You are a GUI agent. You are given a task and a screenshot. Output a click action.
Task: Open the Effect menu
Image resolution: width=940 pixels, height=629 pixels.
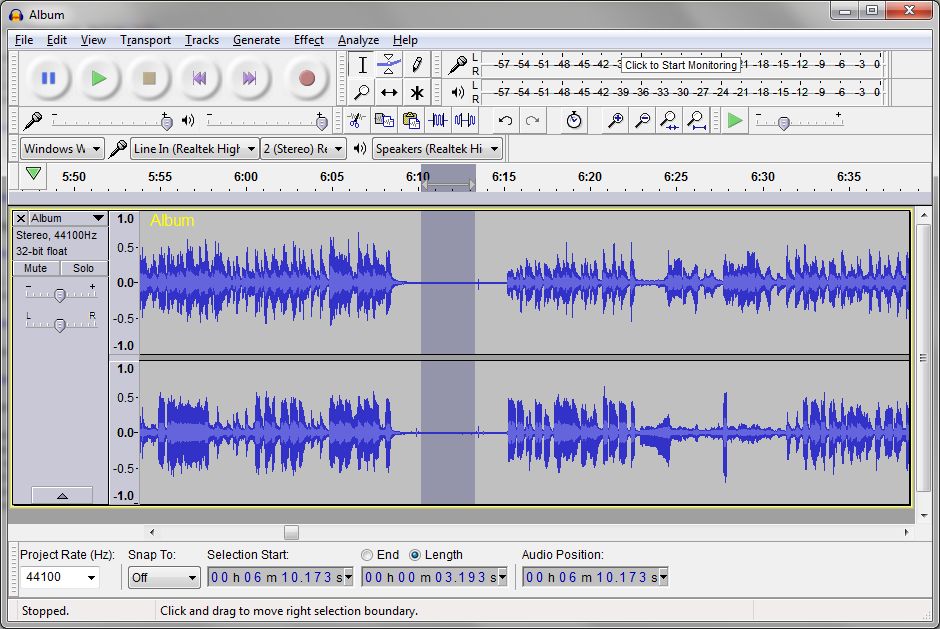point(308,40)
